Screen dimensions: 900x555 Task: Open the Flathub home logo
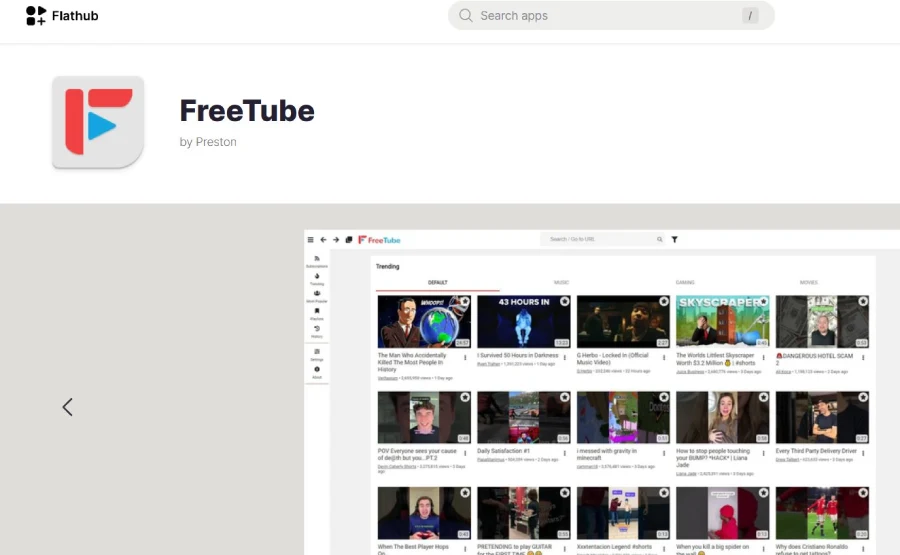pyautogui.click(x=62, y=15)
